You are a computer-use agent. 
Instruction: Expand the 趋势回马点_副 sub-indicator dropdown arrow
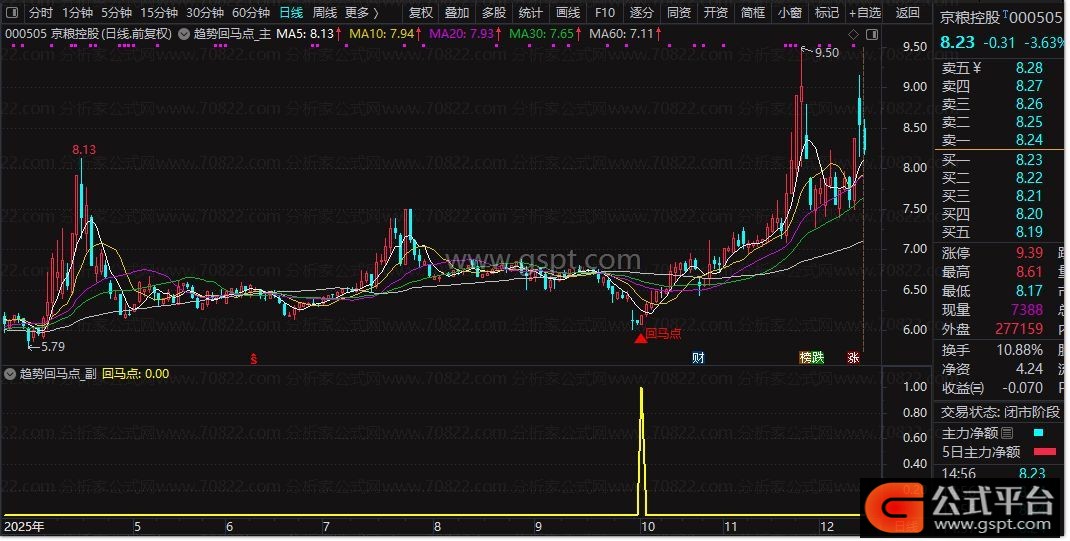[x=10, y=374]
